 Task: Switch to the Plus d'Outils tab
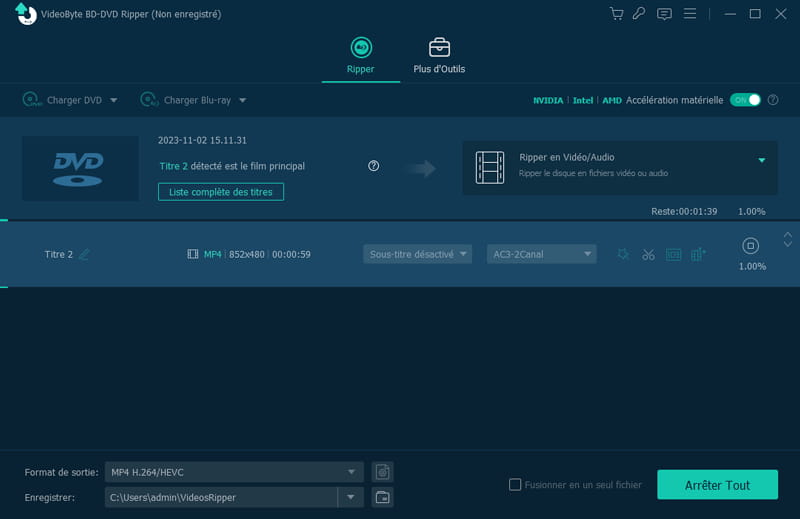439,56
